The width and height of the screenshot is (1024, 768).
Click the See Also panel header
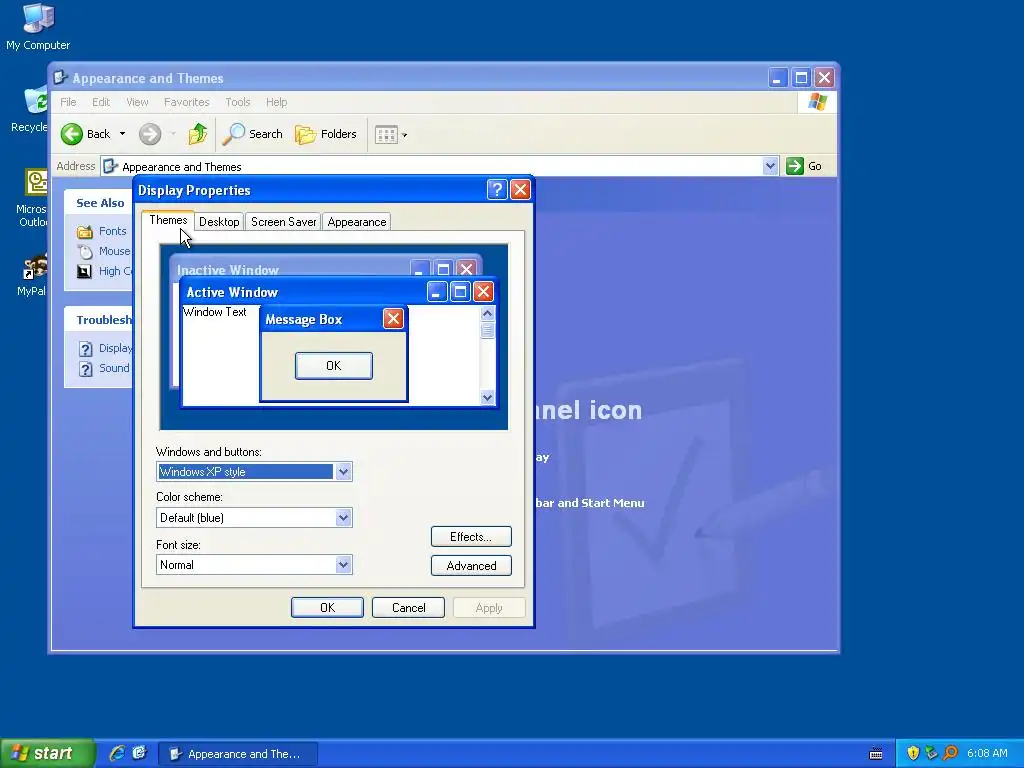[x=100, y=203]
